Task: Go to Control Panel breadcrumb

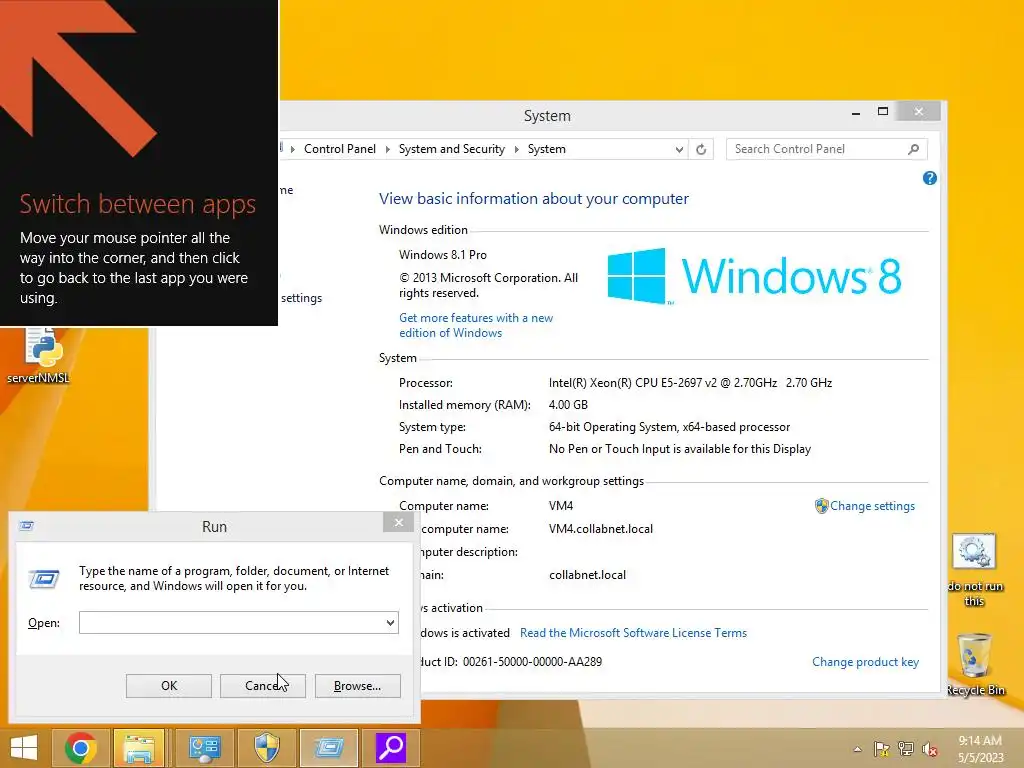Action: (340, 149)
